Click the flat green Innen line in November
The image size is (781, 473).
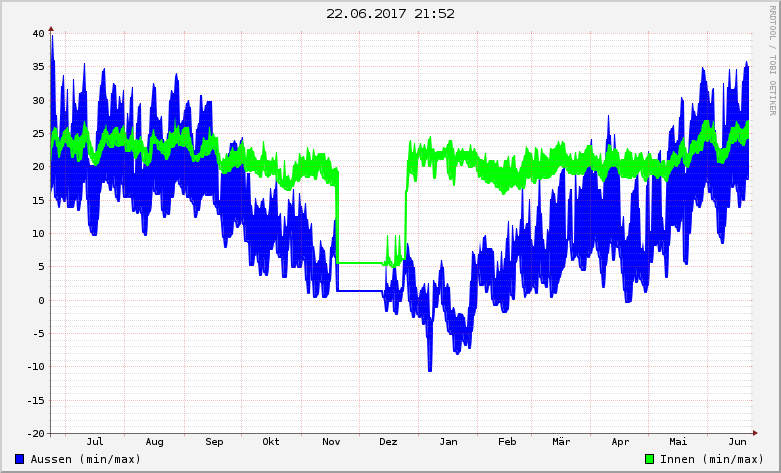coord(360,262)
